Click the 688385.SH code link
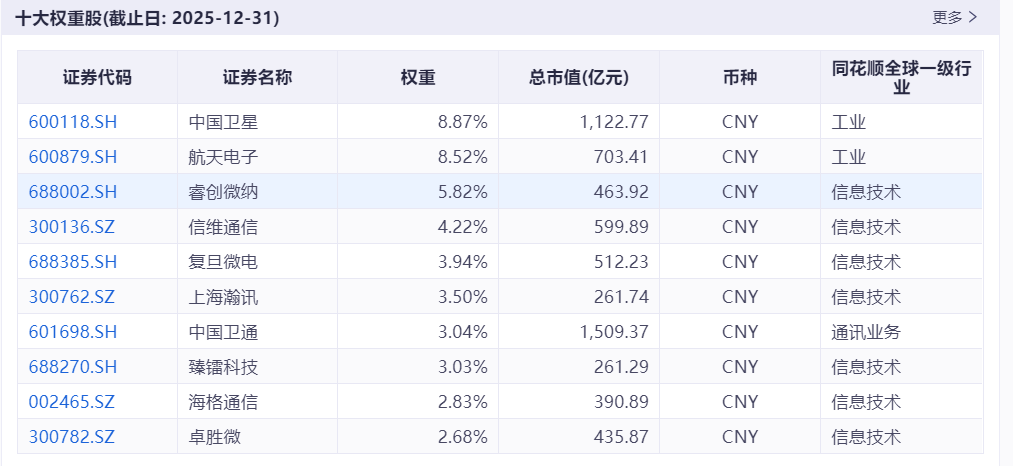This screenshot has width=1013, height=466. tap(73, 262)
